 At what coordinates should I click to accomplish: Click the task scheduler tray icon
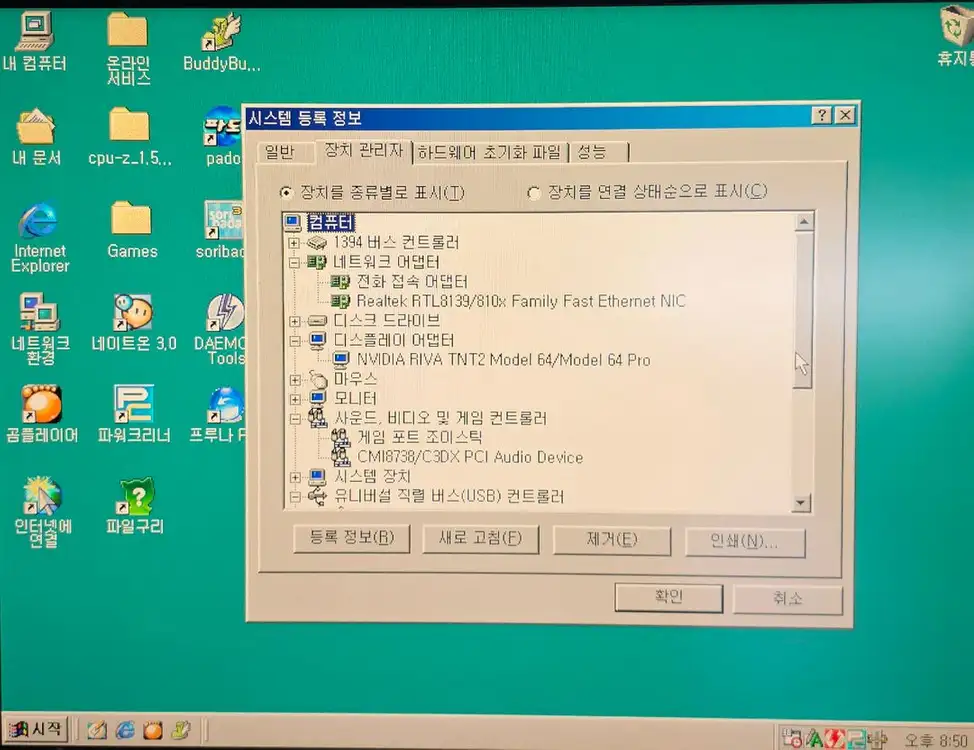click(x=792, y=738)
